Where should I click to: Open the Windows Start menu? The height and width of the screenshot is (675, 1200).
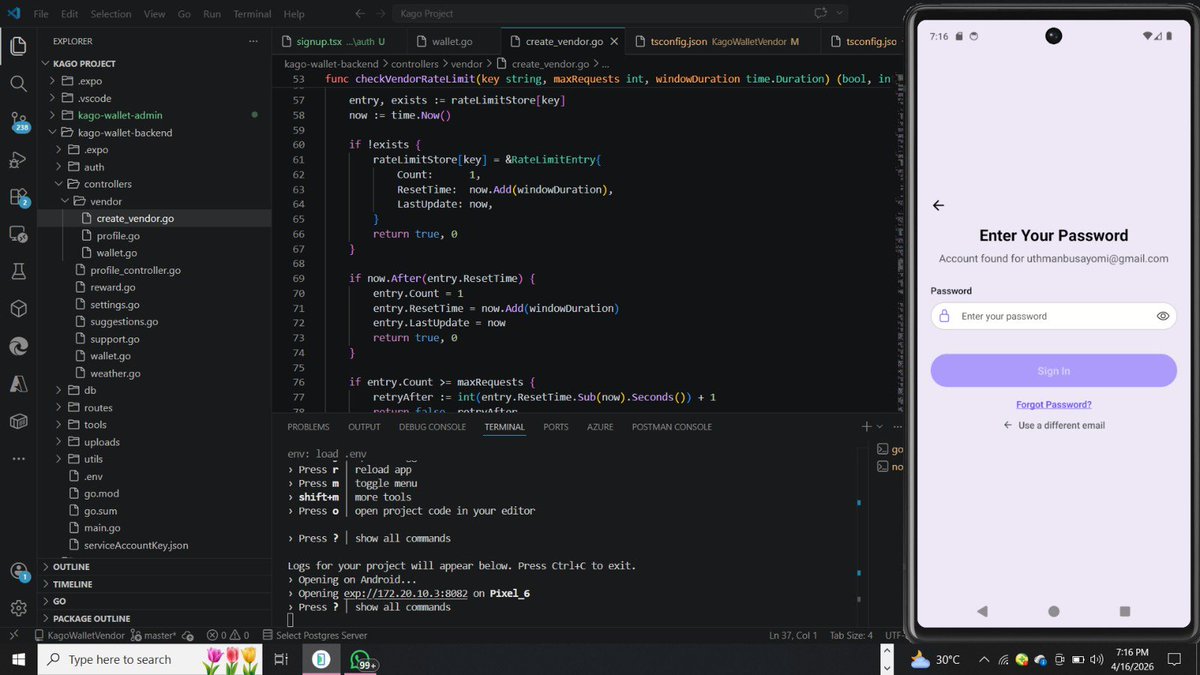pos(18,659)
